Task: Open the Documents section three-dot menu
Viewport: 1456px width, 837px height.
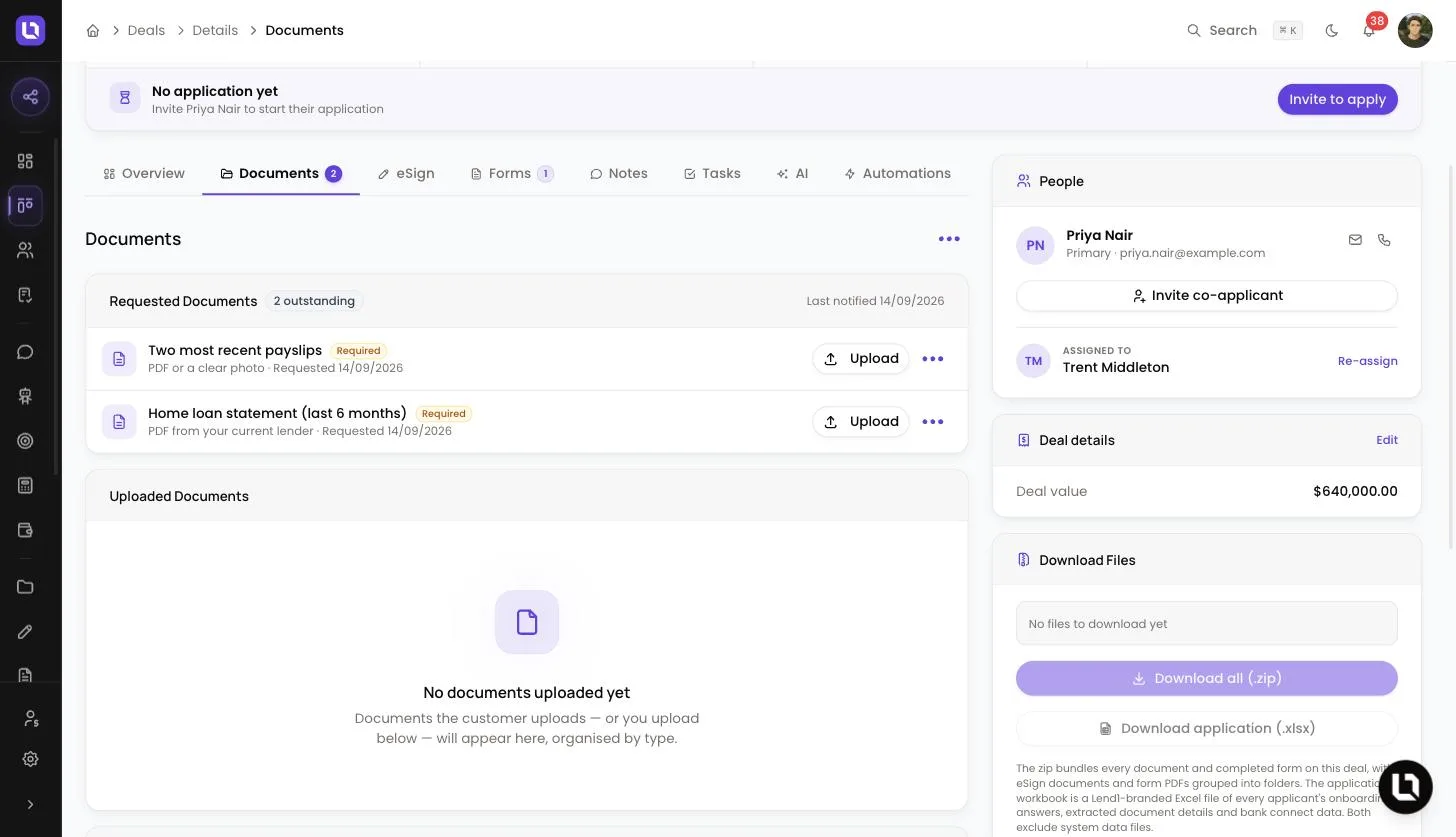Action: click(949, 239)
